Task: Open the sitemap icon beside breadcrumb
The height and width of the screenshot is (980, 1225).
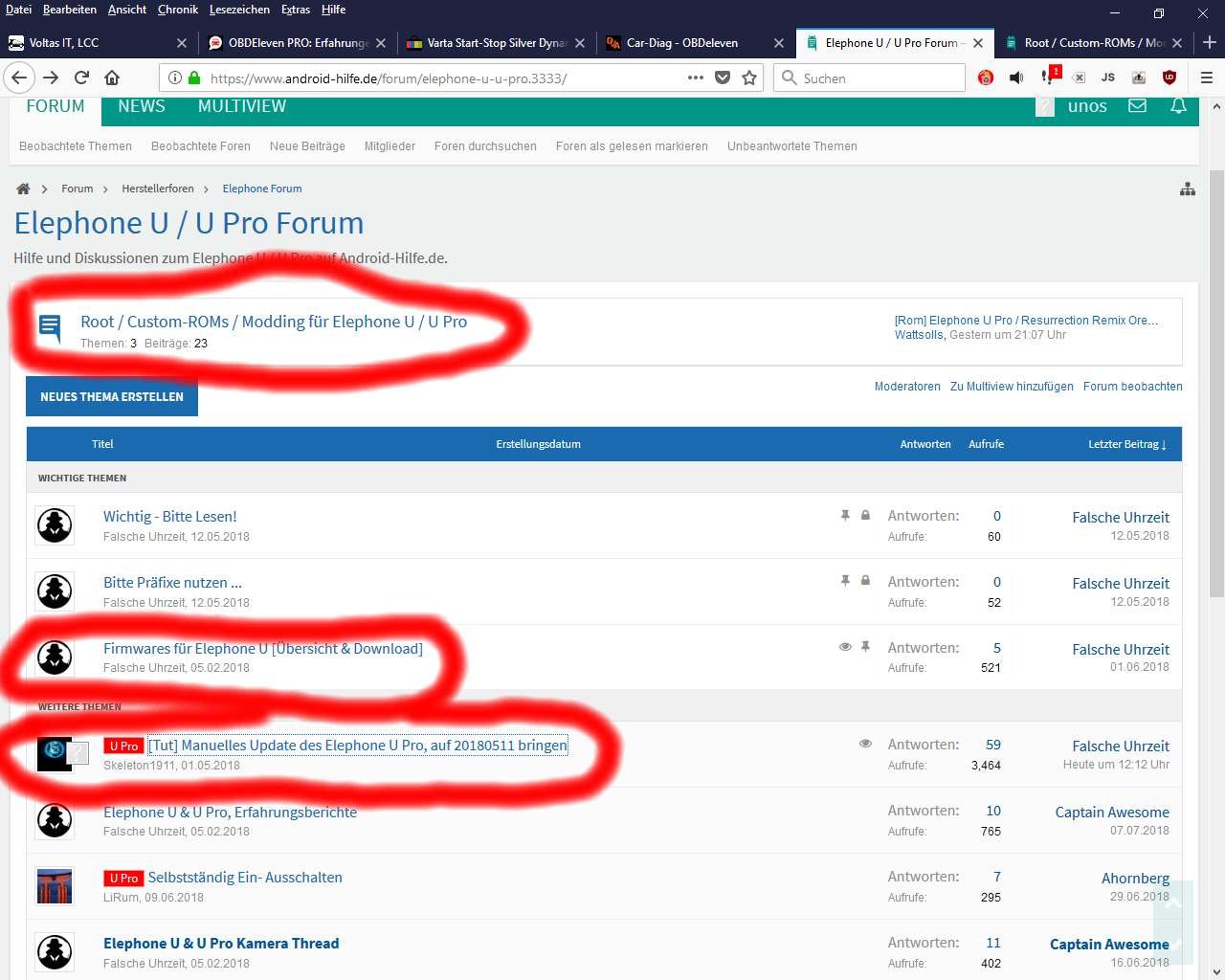Action: tap(1188, 189)
